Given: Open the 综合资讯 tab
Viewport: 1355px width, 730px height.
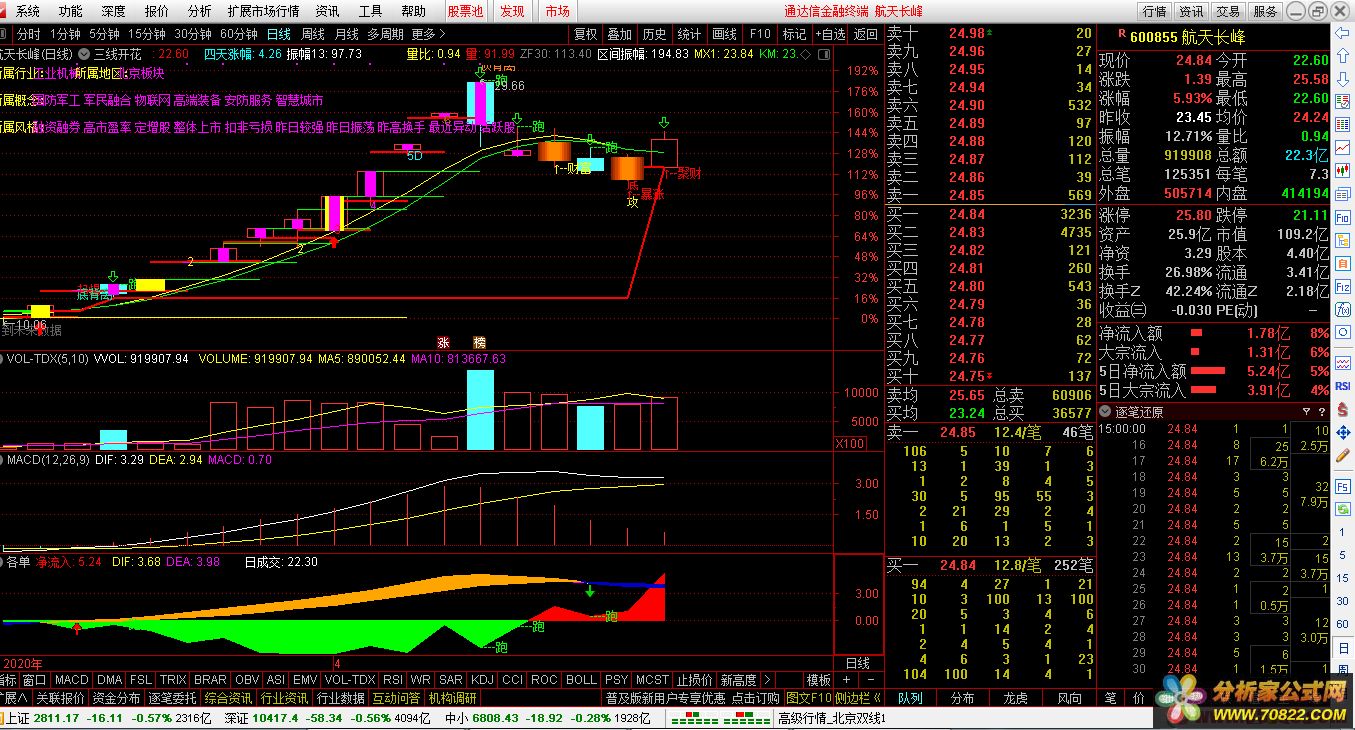Looking at the screenshot, I should 228,698.
